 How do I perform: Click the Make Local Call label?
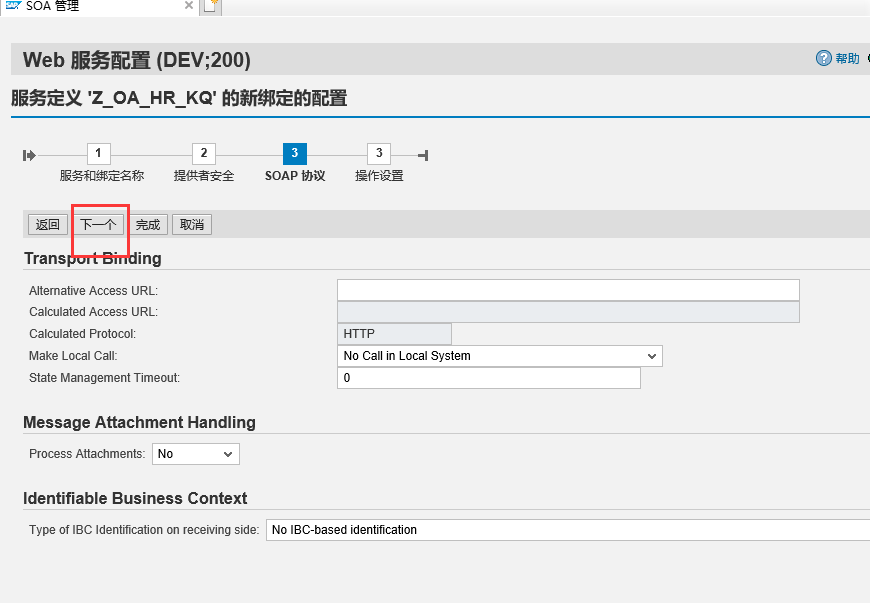point(73,356)
